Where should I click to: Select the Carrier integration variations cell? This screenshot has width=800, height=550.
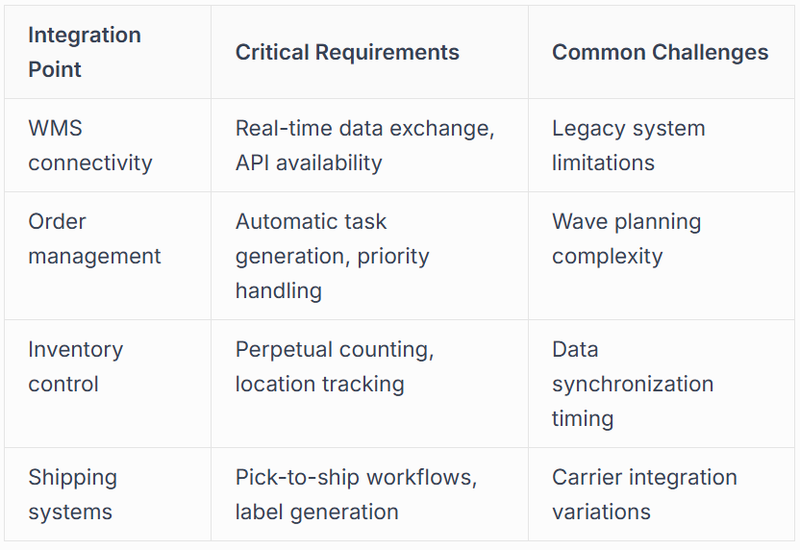click(x=661, y=494)
